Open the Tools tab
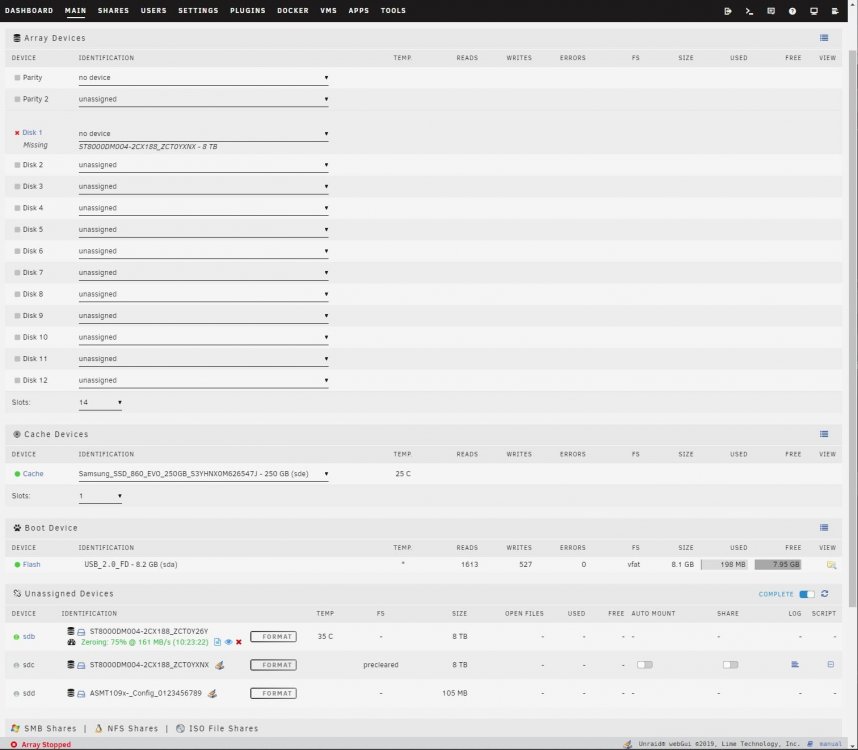Viewport: 858px width, 750px height. click(393, 10)
